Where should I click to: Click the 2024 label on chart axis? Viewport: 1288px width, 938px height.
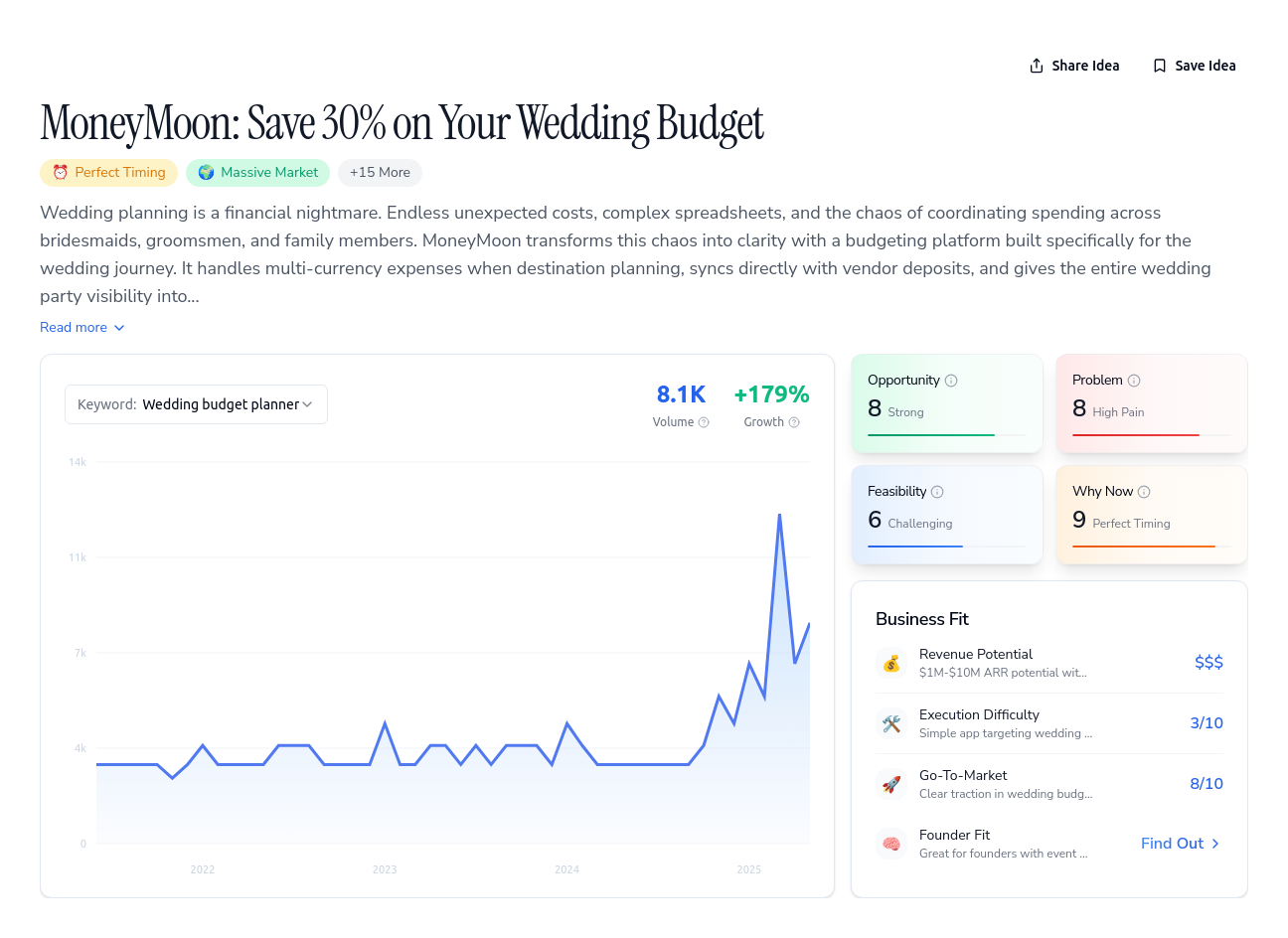tap(566, 869)
